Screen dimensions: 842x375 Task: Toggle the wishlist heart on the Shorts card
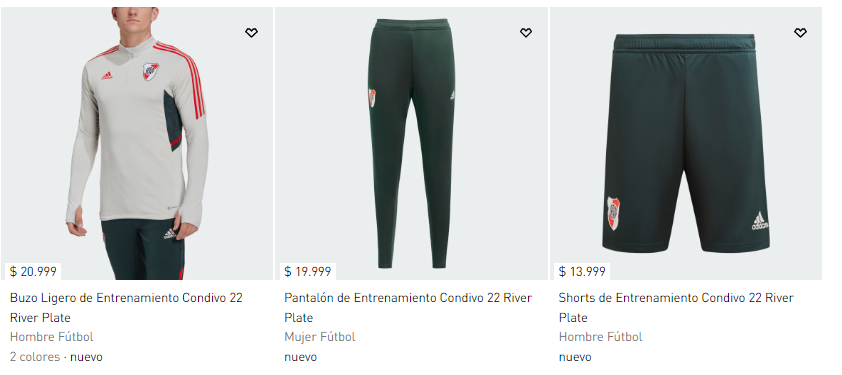point(800,33)
